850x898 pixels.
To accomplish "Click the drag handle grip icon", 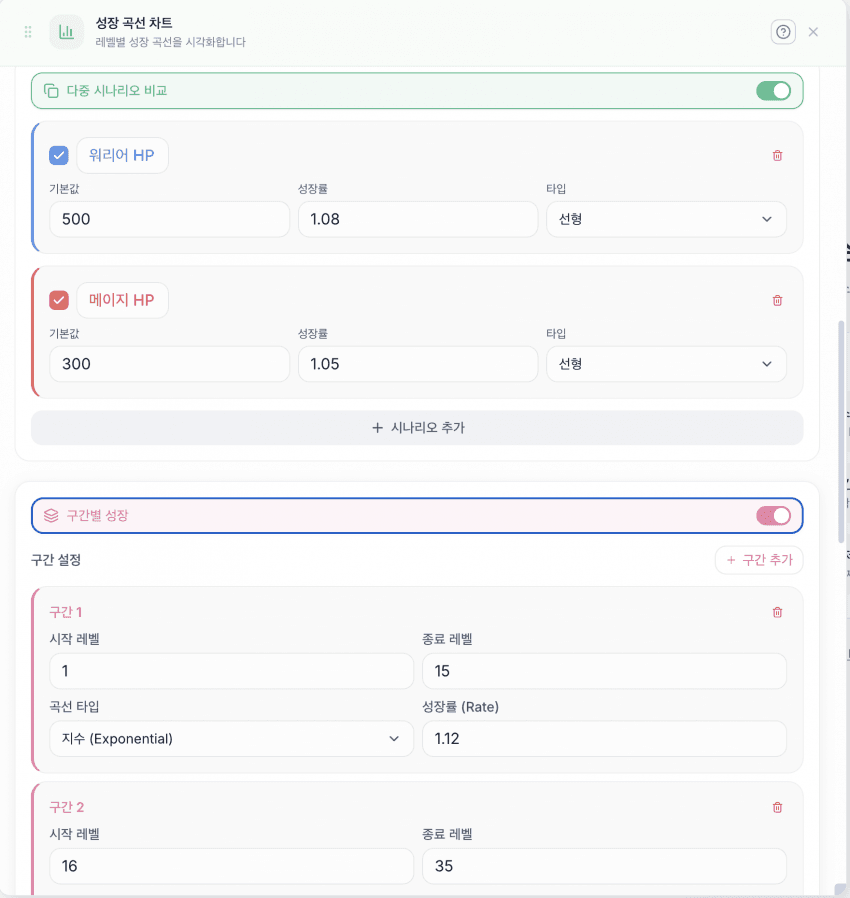I will pos(28,32).
